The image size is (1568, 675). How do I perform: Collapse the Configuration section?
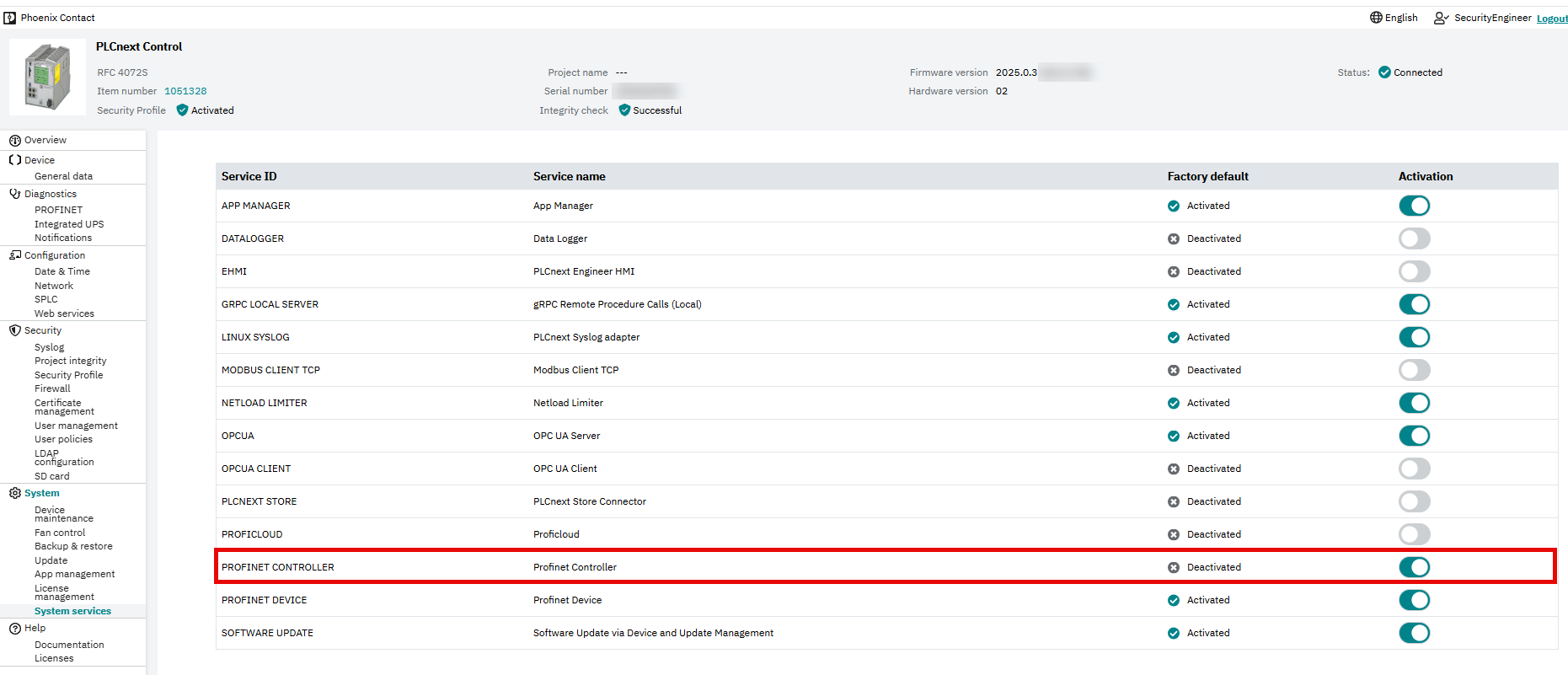pos(55,255)
